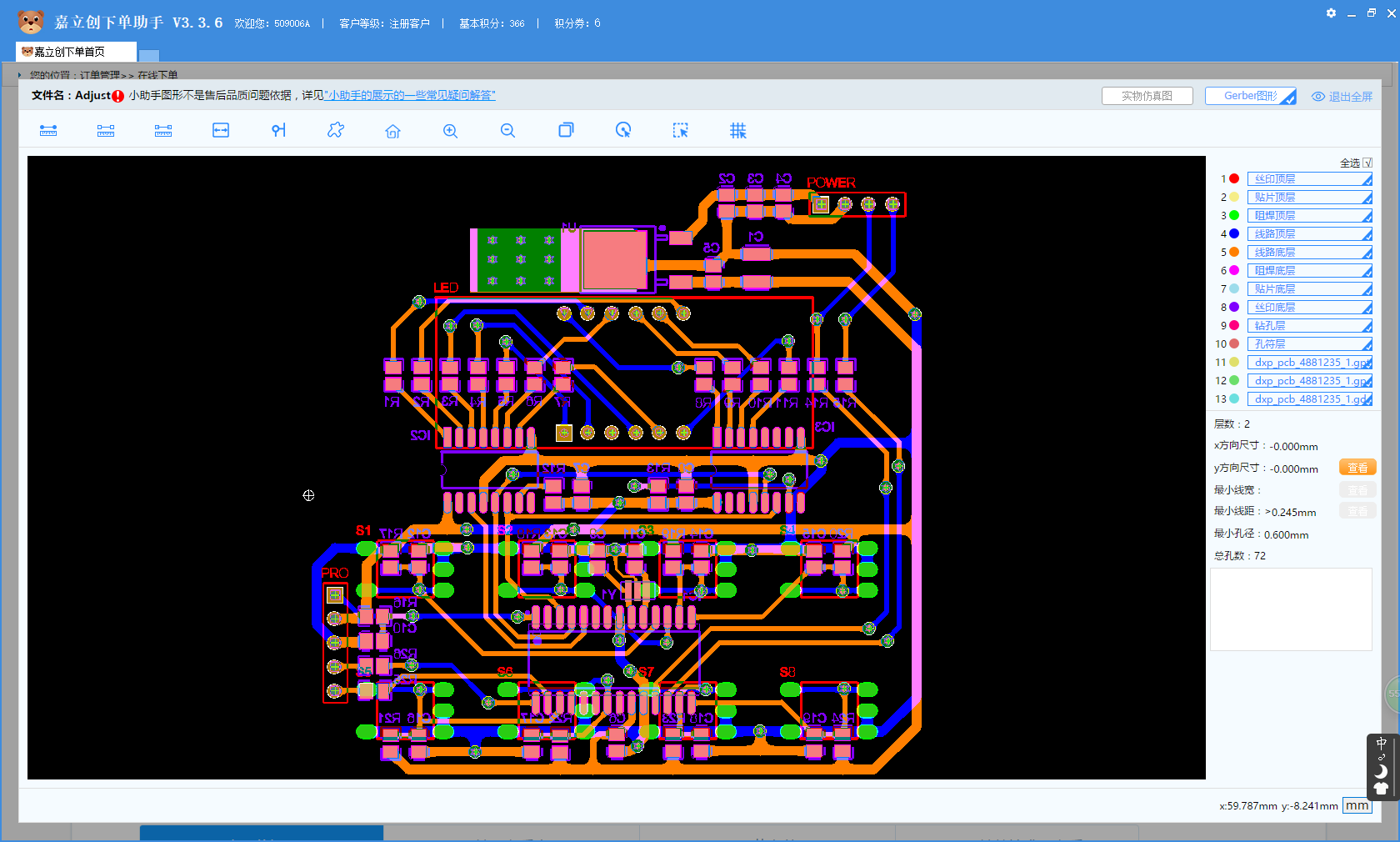Toggle the 丝印底层 layer visibility
This screenshot has width=1400, height=842.
1310,308
